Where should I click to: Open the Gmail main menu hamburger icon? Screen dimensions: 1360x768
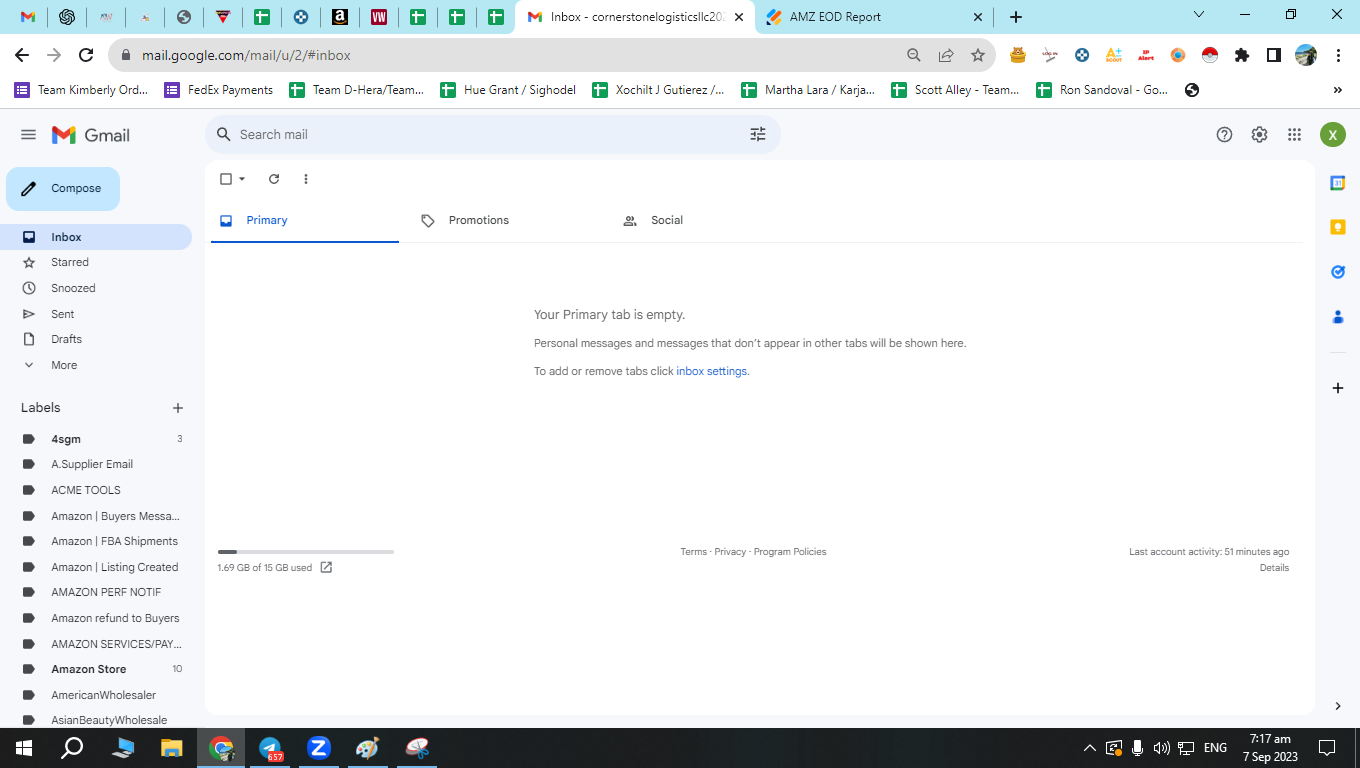pyautogui.click(x=28, y=135)
